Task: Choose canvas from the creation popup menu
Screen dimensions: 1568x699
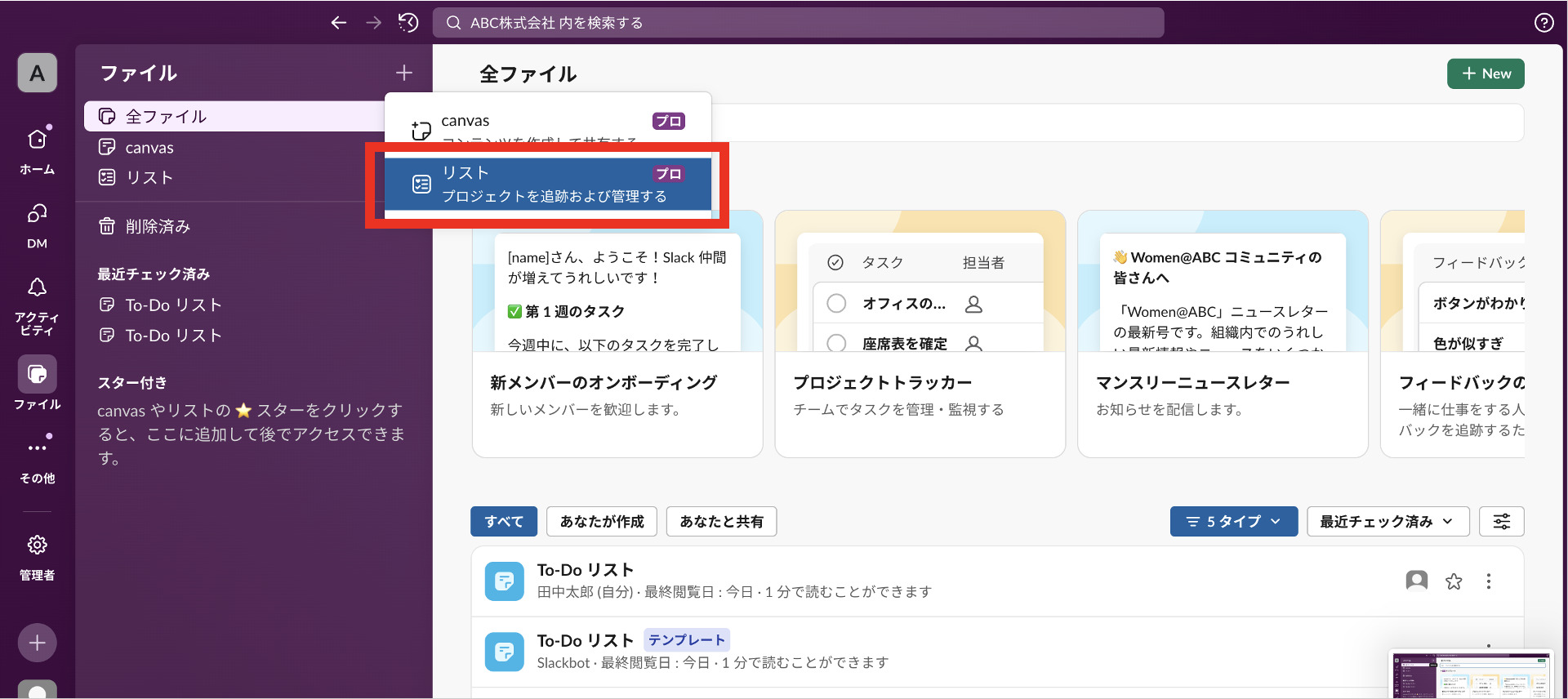Action: 548,124
